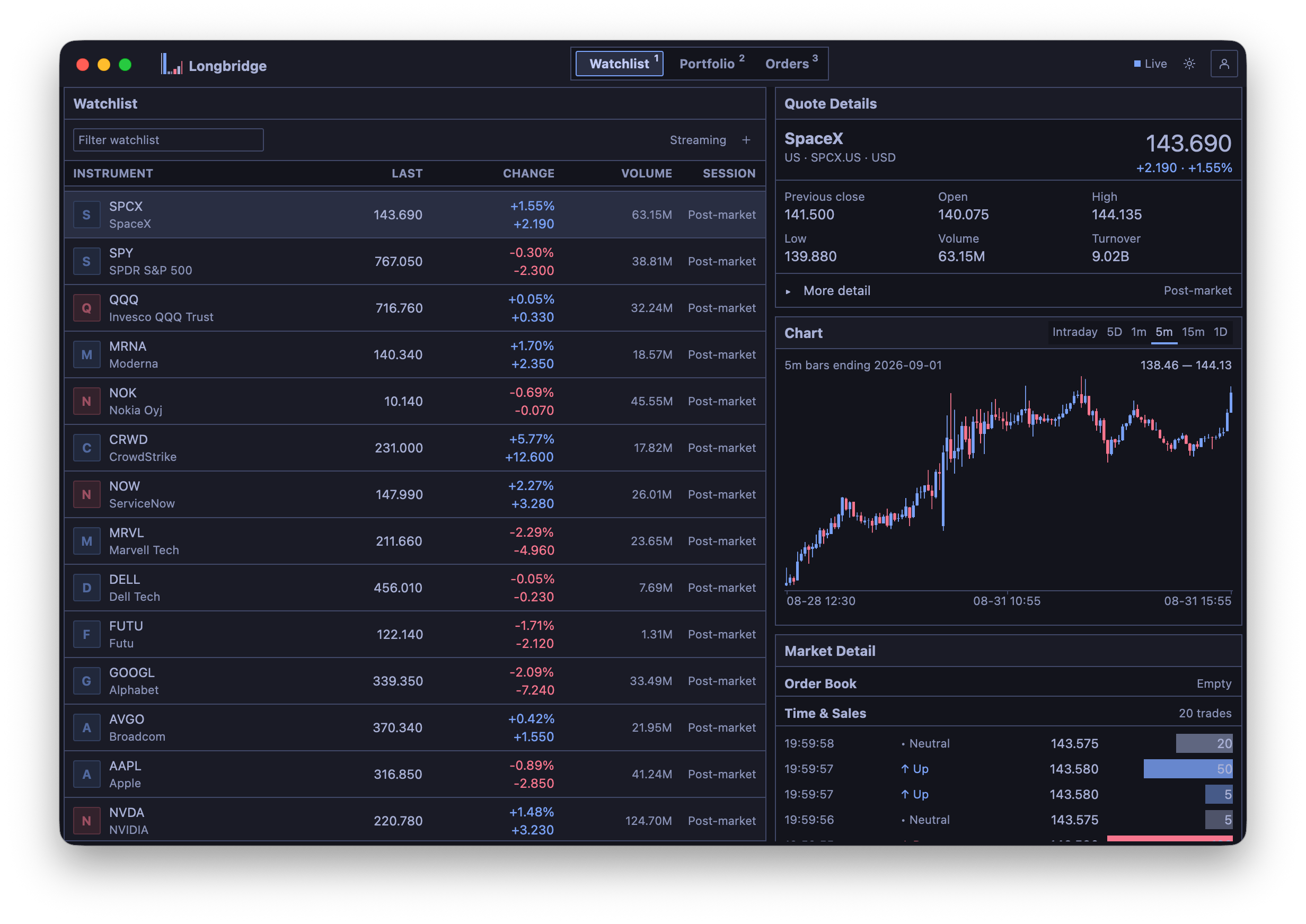Viewport: 1306px width, 924px height.
Task: Click the Live status indicator
Action: [1150, 64]
